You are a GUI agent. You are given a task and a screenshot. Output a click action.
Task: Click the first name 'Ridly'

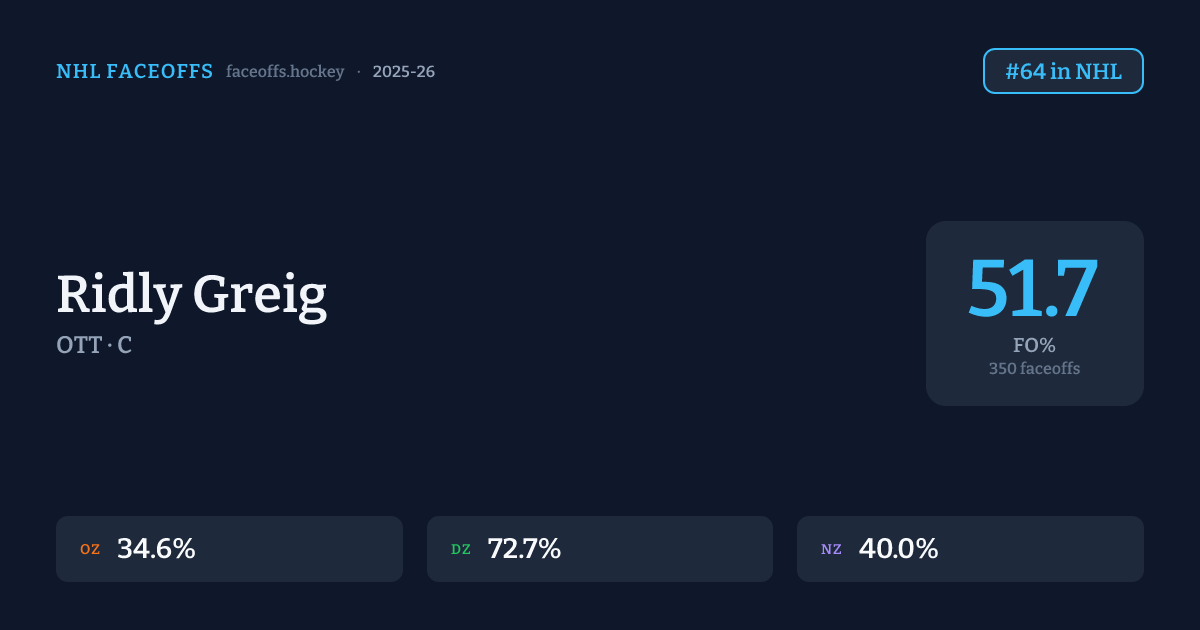[118, 295]
